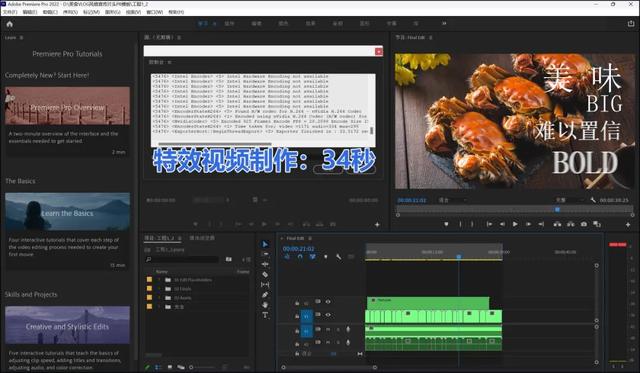This screenshot has width=640, height=373.
Task: Open Program Monitor panel menu
Action: click(x=431, y=38)
